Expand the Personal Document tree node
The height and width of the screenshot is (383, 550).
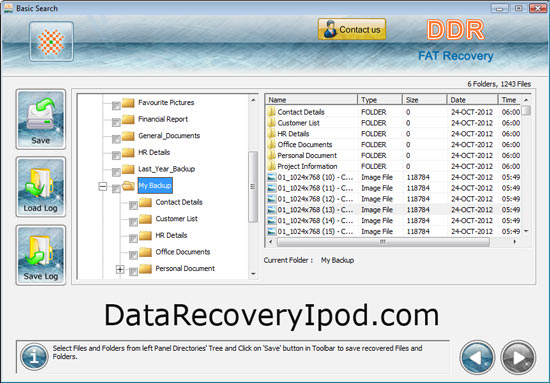[120, 269]
